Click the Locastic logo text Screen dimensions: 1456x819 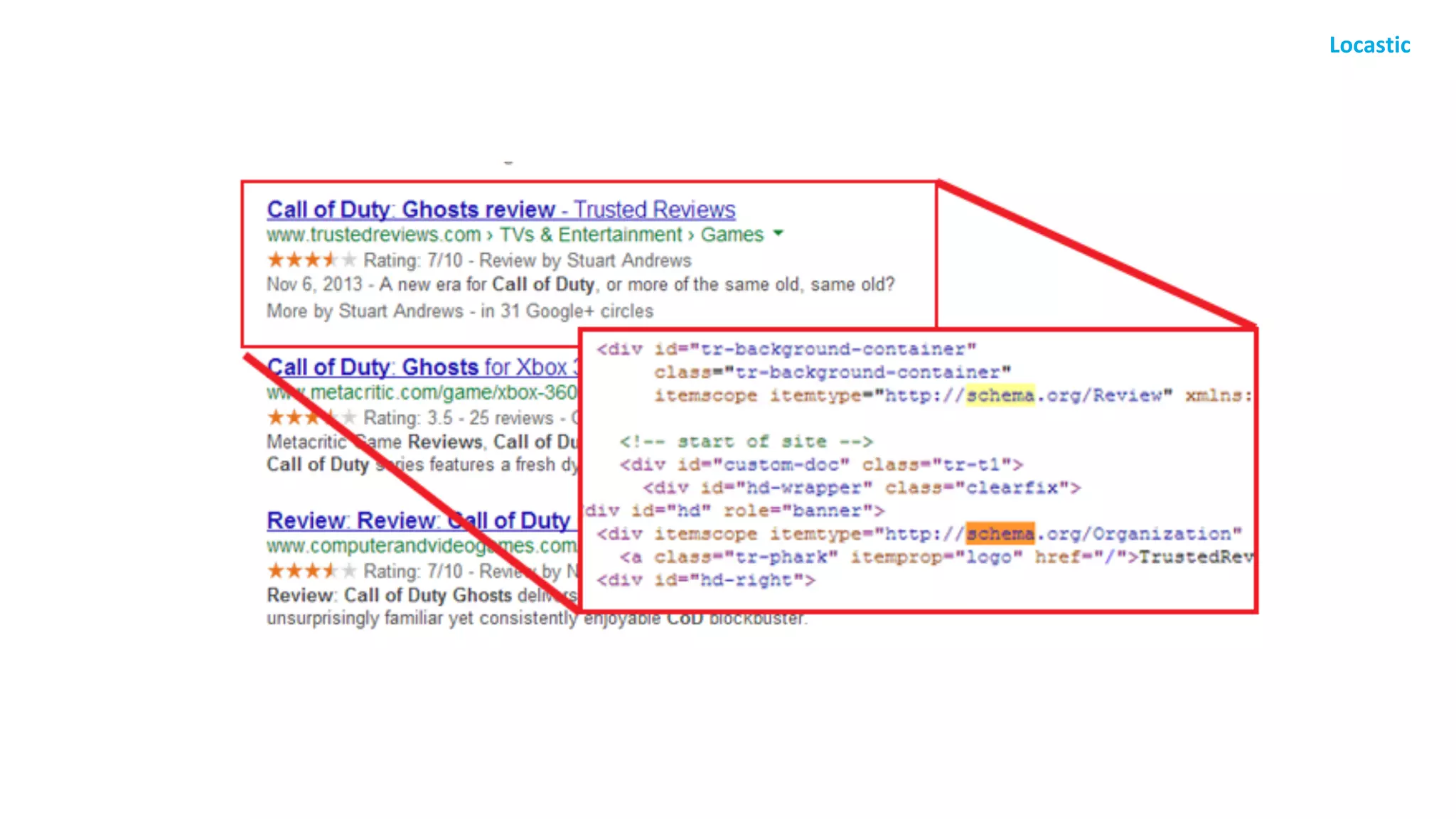tap(1369, 45)
